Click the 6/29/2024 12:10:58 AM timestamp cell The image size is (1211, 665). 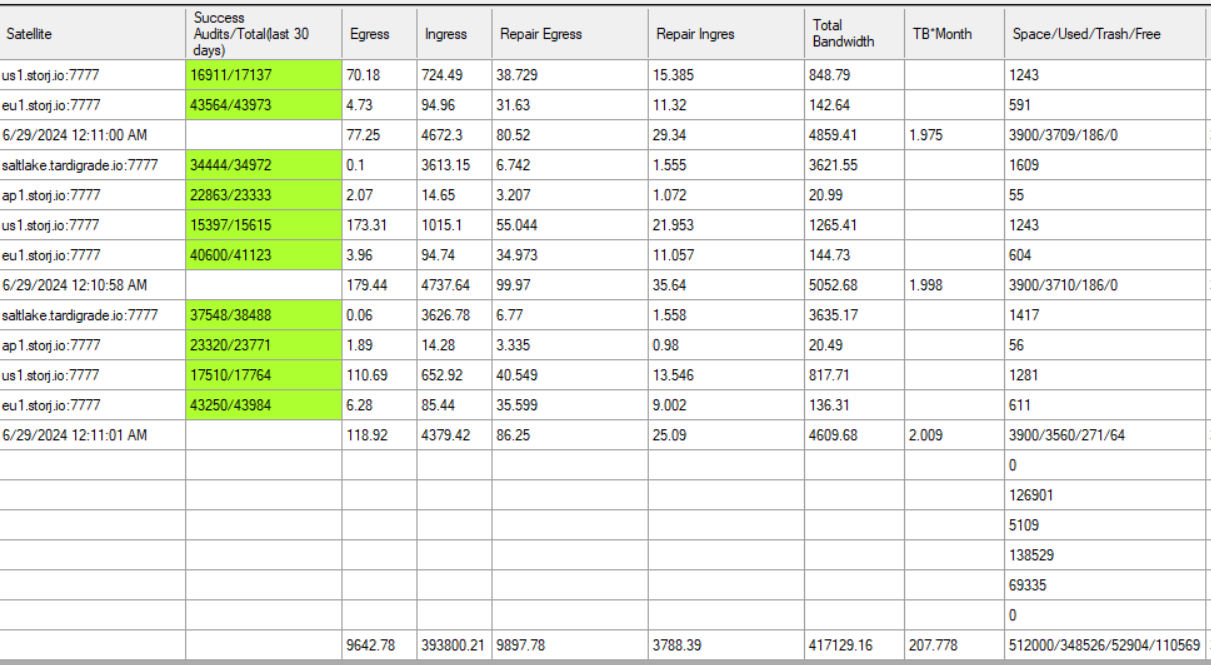[92, 285]
